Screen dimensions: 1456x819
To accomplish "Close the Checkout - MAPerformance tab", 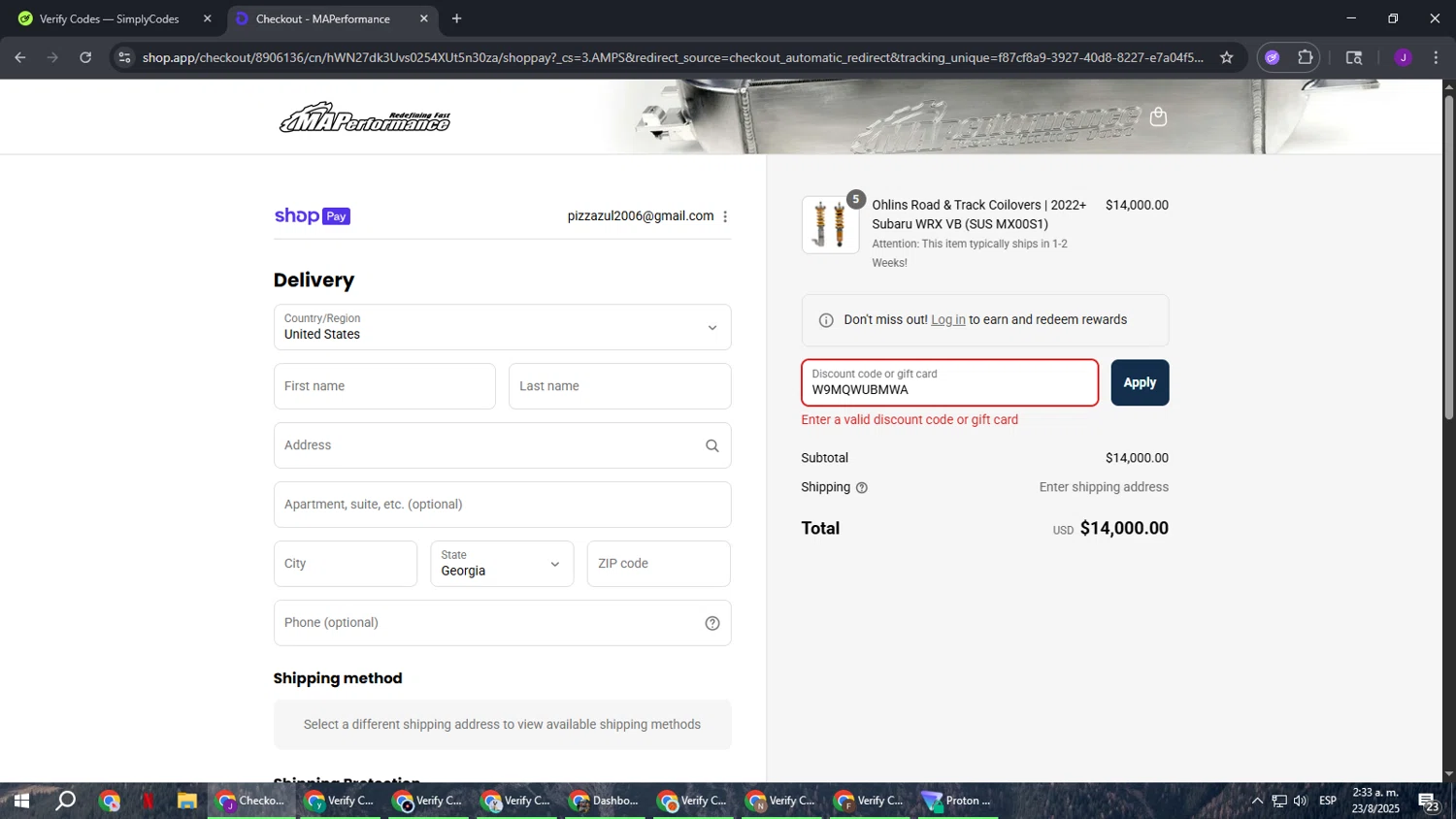I will (x=424, y=18).
